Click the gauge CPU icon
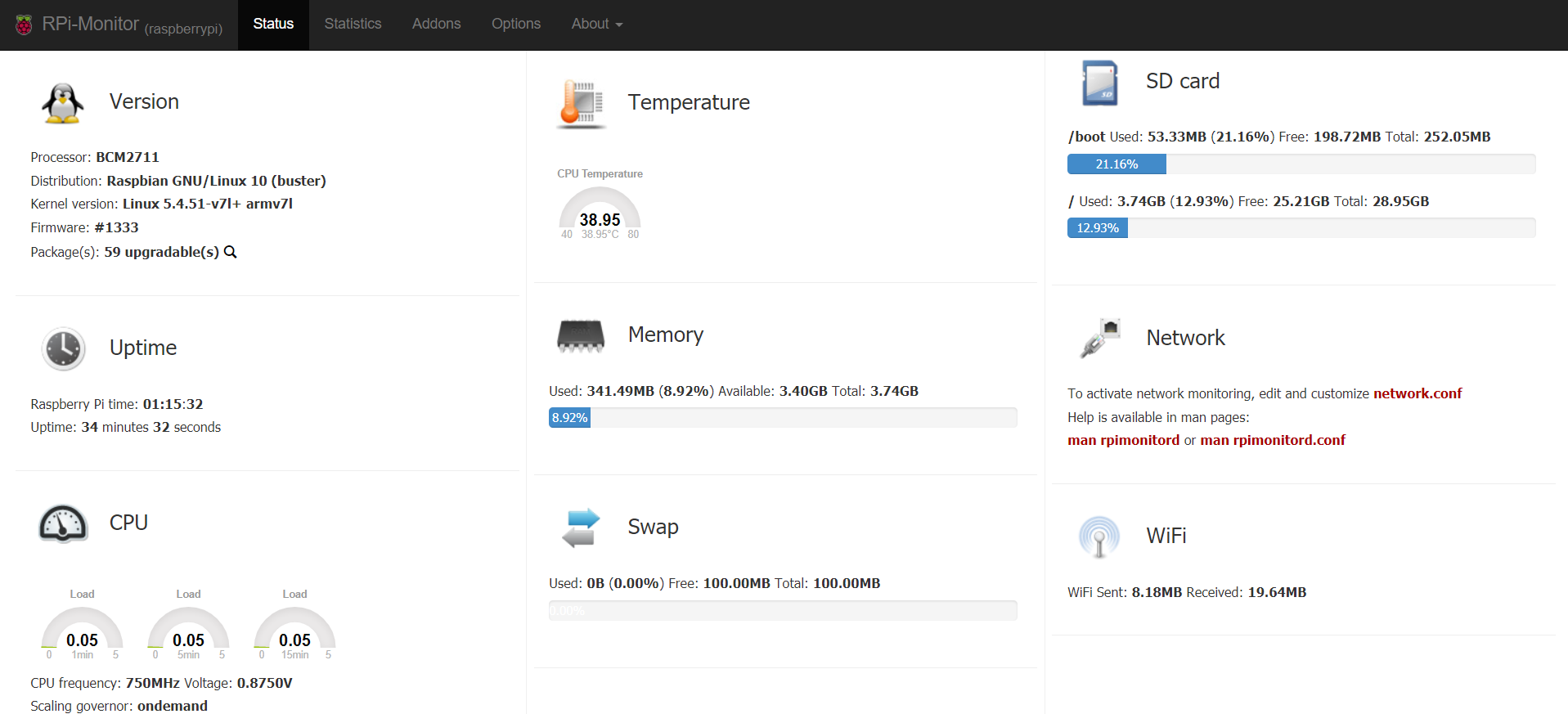 click(x=63, y=524)
